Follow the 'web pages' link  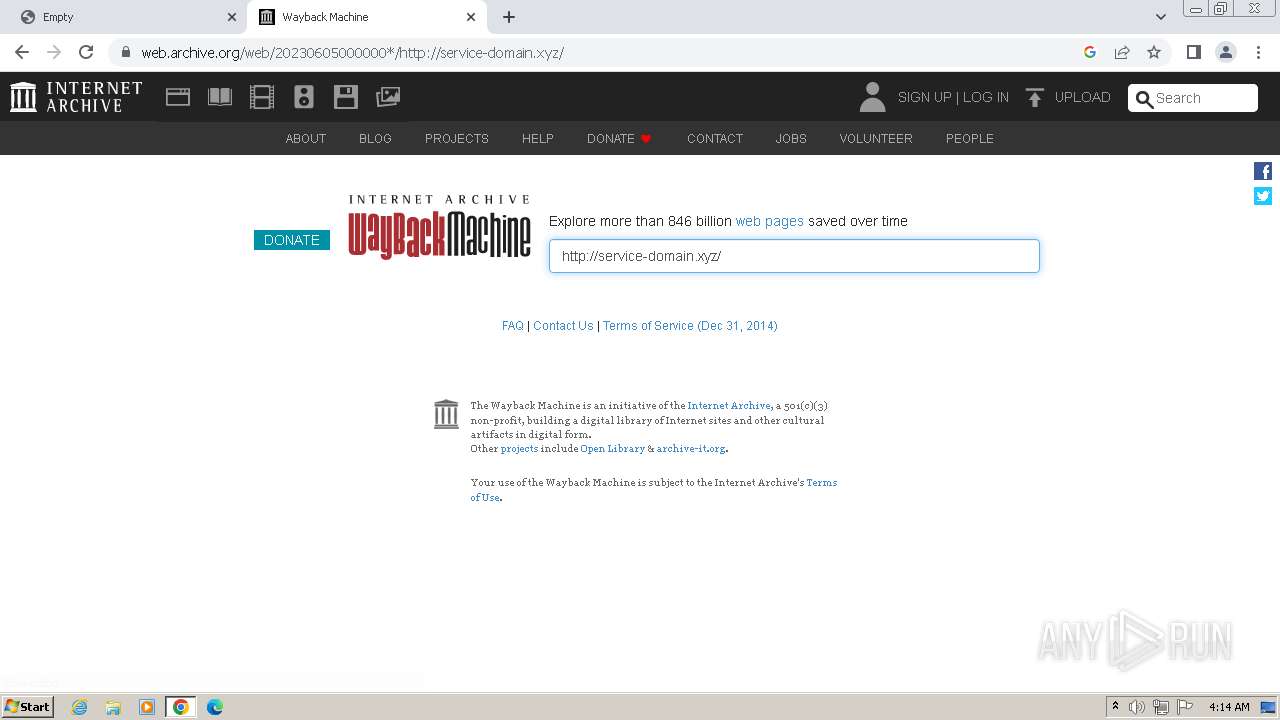[x=770, y=221]
